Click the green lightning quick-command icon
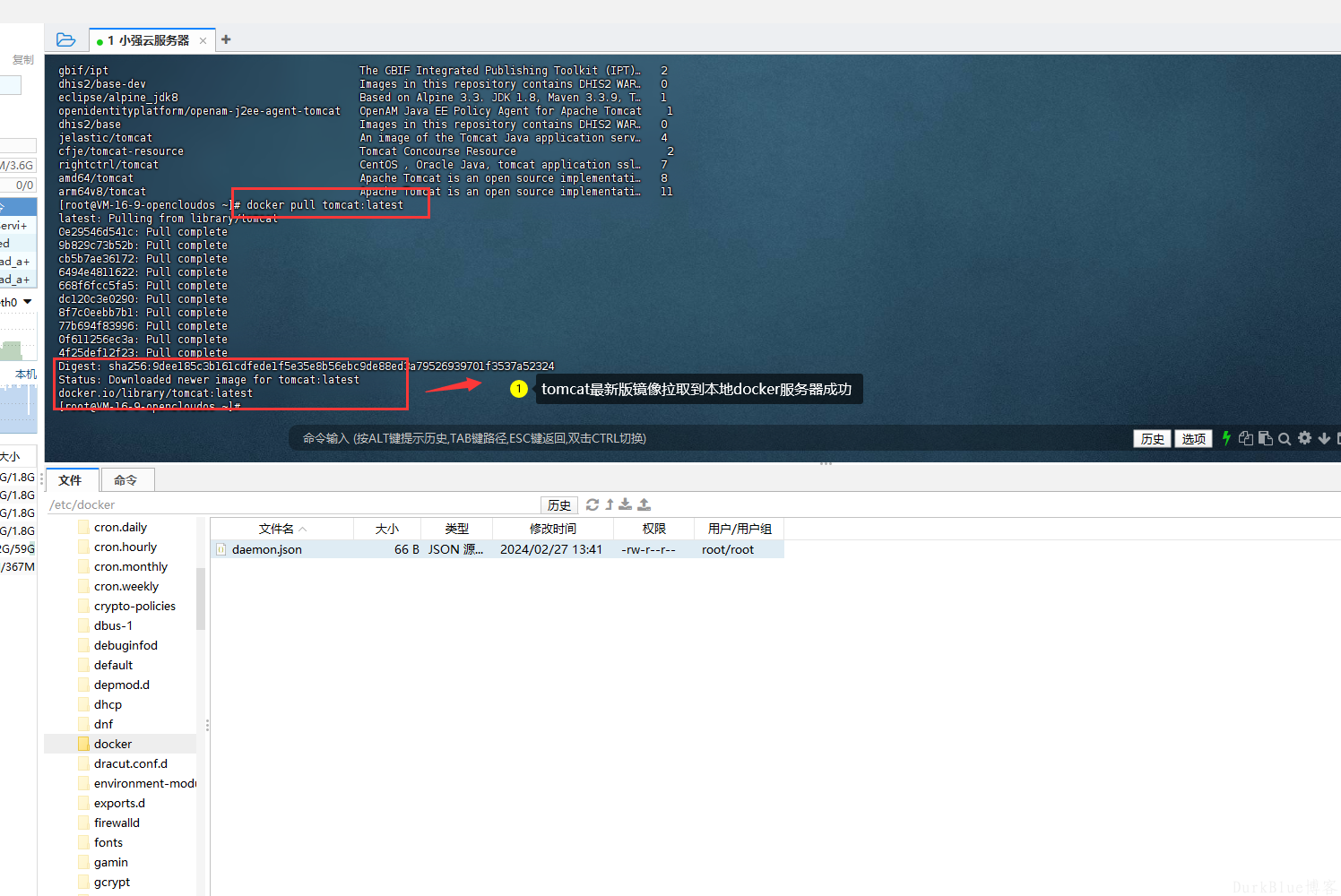This screenshot has height=896, width=1341. 1226,438
